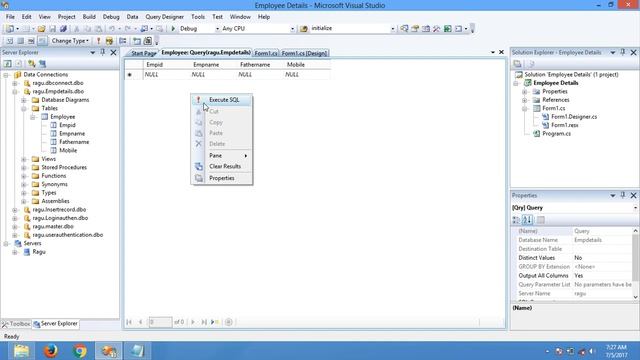The width and height of the screenshot is (640, 360).
Task: Click the row number input field
Action: pyautogui.click(x=160, y=322)
